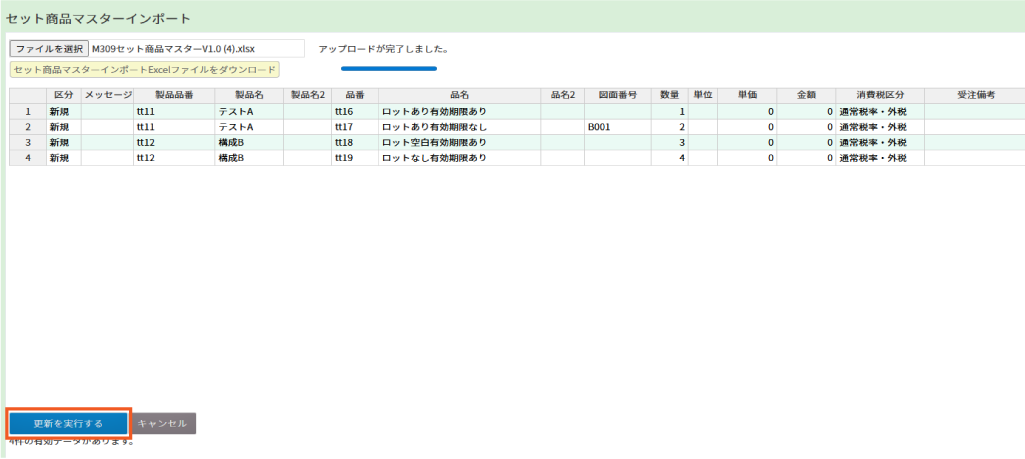Click the ロット空白有効期限あり cell
The height and width of the screenshot is (459, 1025).
point(459,143)
